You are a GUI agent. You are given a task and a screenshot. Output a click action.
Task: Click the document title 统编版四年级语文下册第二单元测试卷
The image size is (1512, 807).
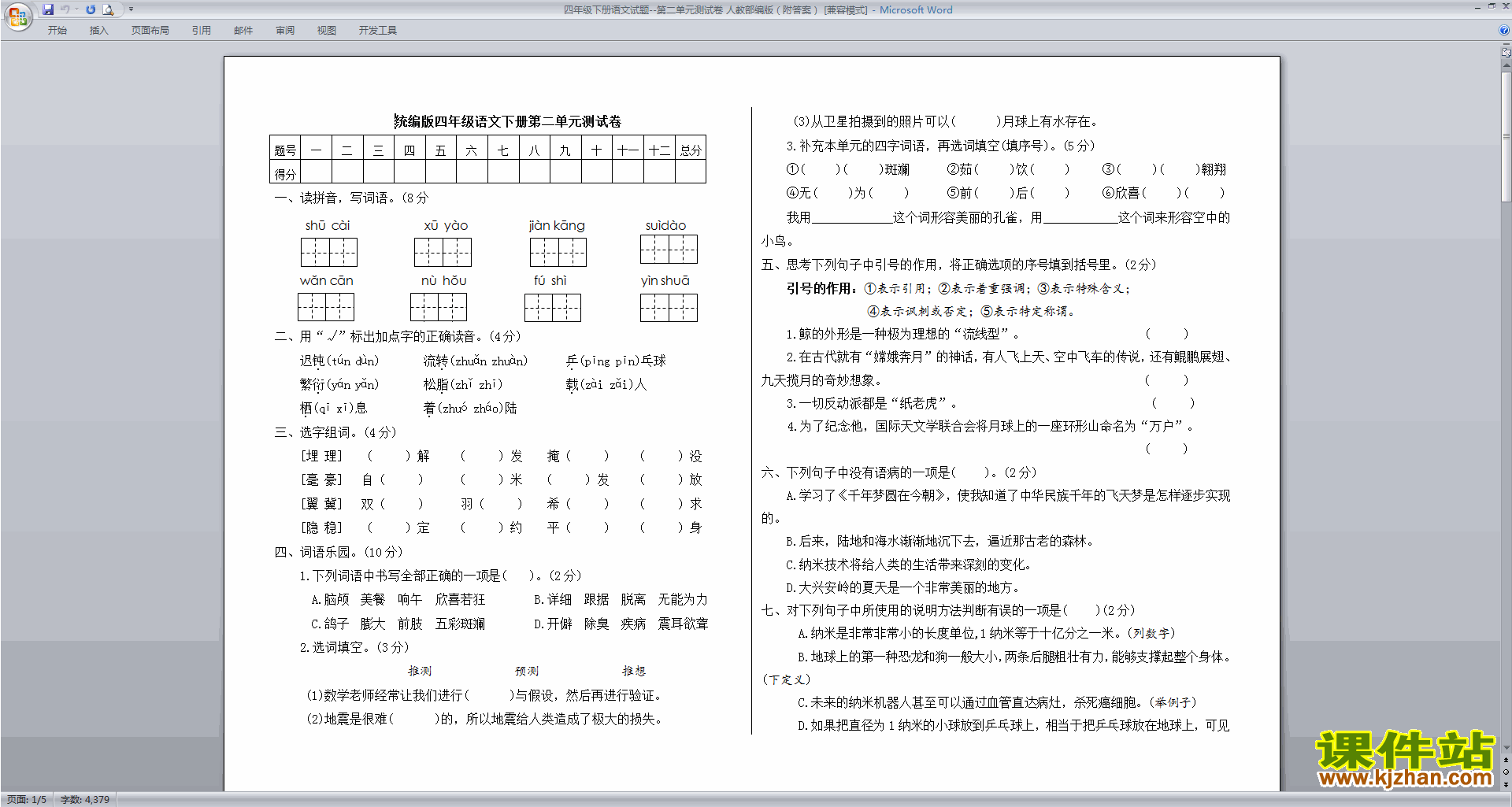508,121
